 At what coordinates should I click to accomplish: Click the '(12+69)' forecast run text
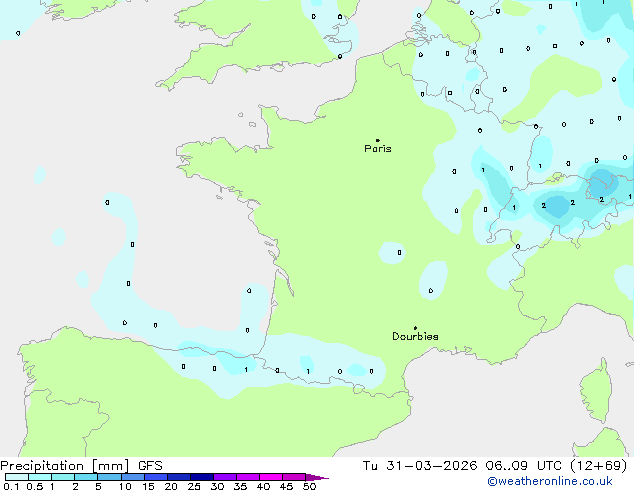tap(598, 466)
